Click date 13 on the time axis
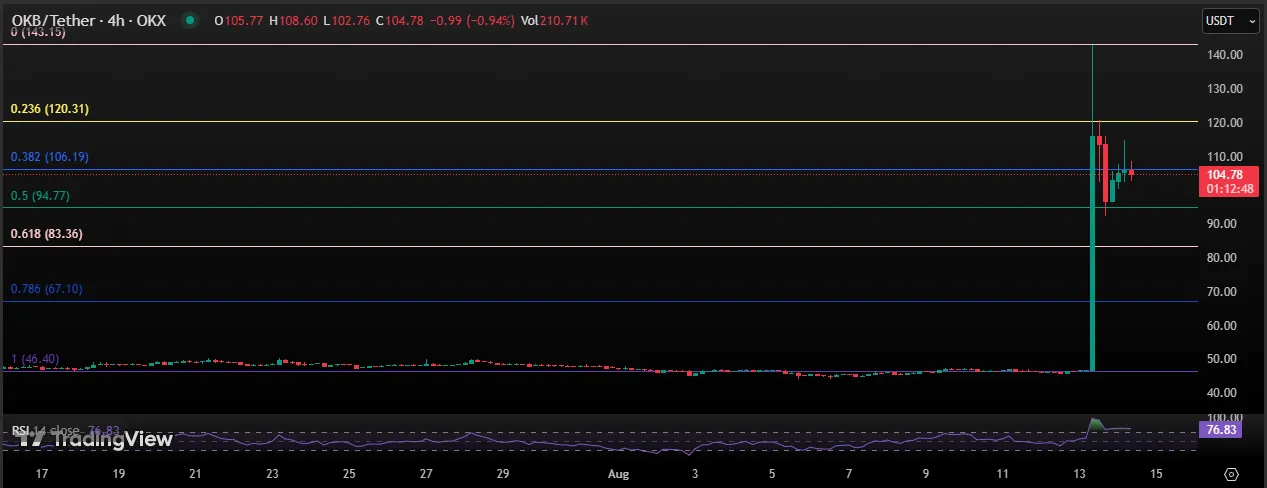This screenshot has width=1267, height=488. [1079, 472]
